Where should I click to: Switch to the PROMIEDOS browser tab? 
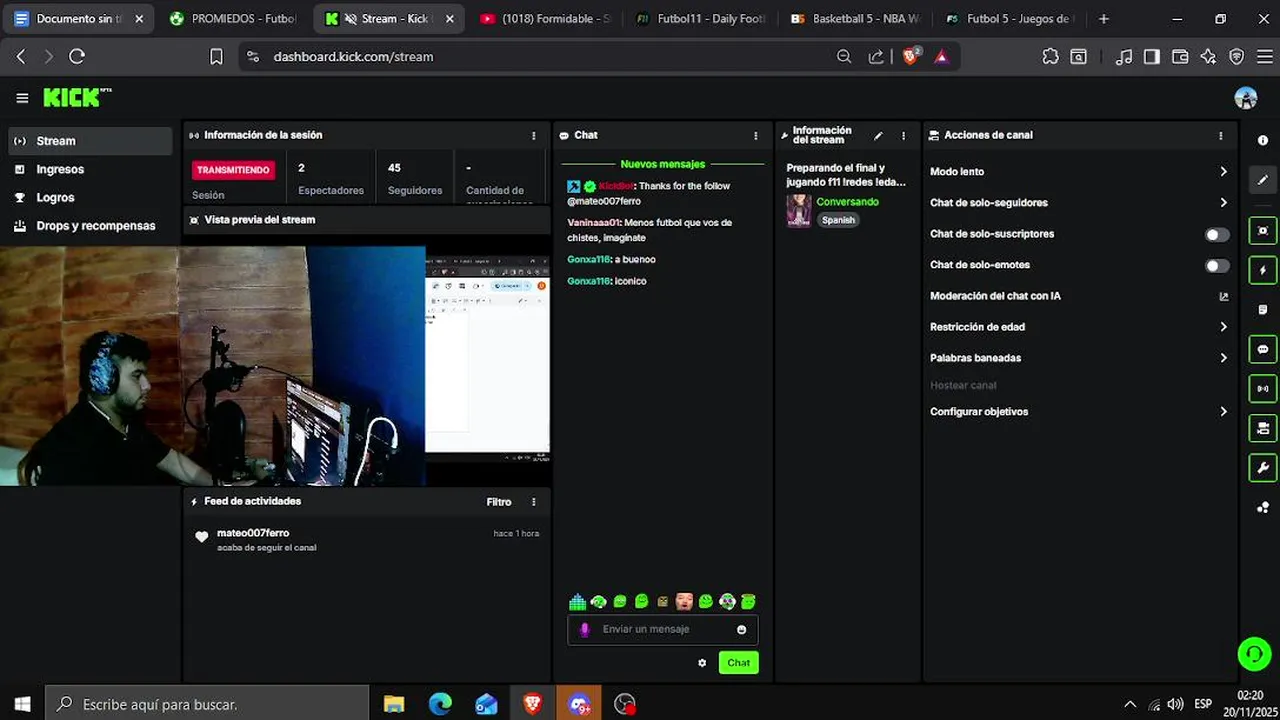pyautogui.click(x=235, y=18)
